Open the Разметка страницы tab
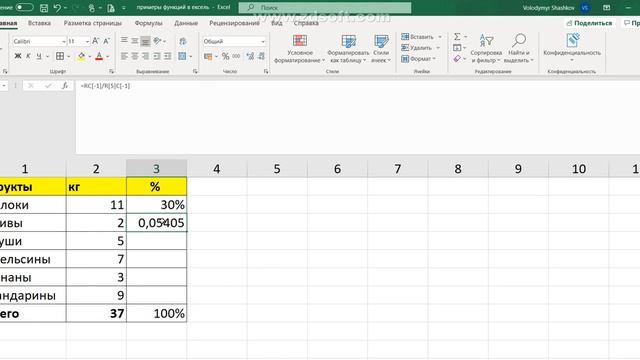The height and width of the screenshot is (360, 640). coord(93,23)
